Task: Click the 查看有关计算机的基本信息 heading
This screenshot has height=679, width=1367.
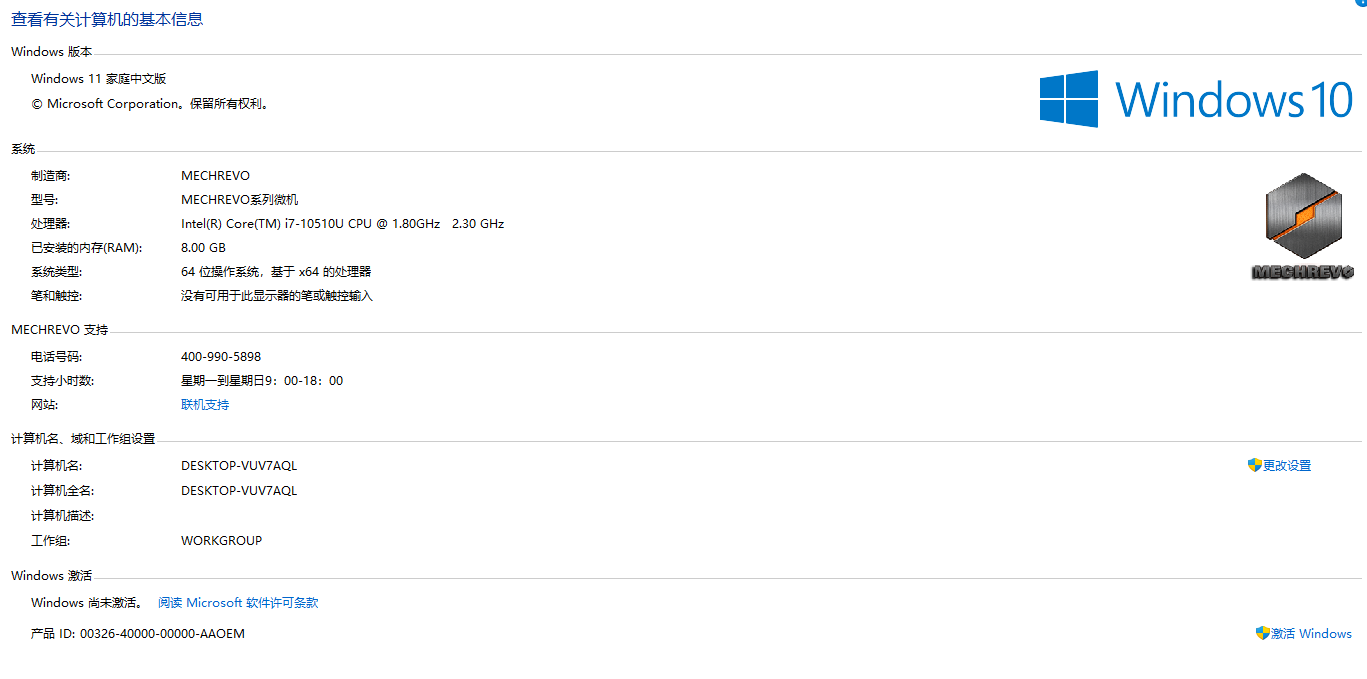Action: [x=107, y=19]
